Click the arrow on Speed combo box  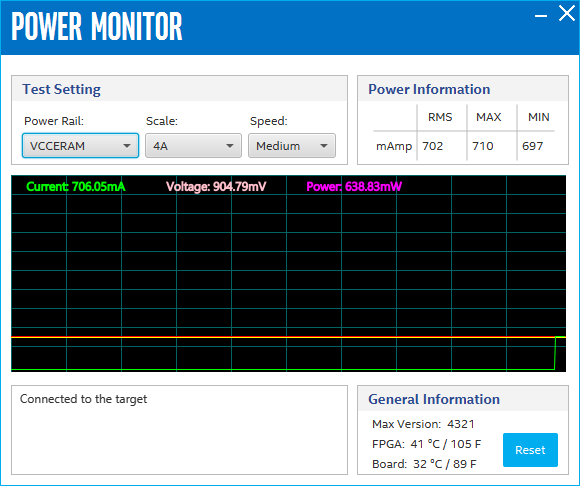click(x=324, y=146)
